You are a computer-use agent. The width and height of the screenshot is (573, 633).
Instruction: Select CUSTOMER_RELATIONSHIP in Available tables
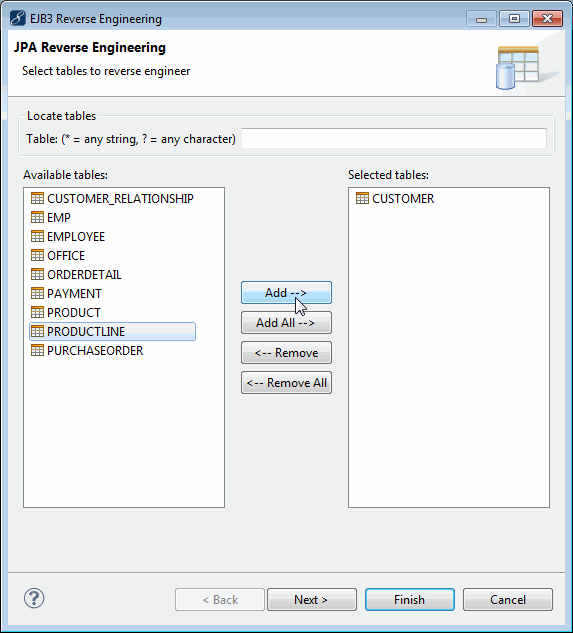click(120, 199)
